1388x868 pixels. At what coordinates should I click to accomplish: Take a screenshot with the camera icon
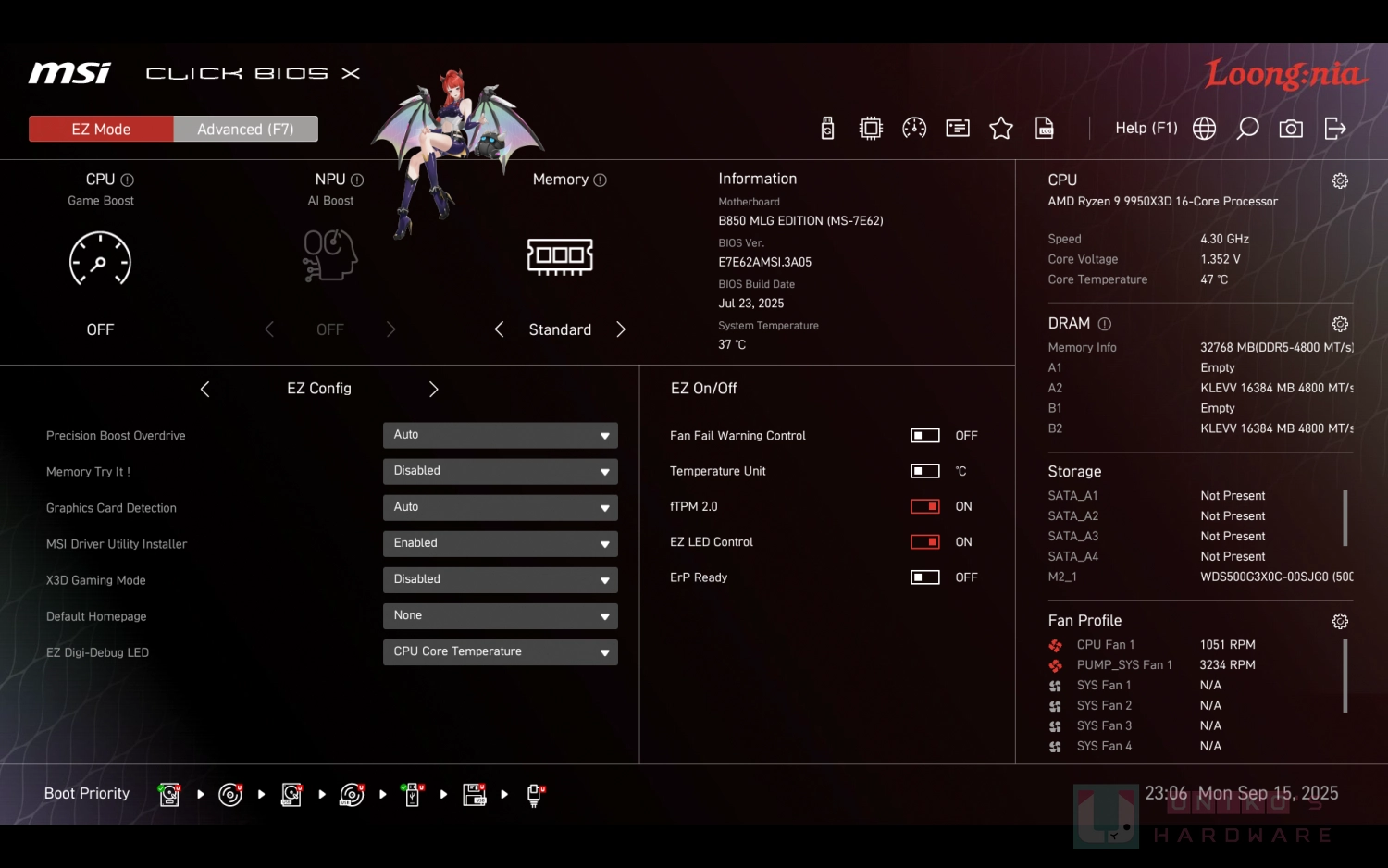(1291, 129)
